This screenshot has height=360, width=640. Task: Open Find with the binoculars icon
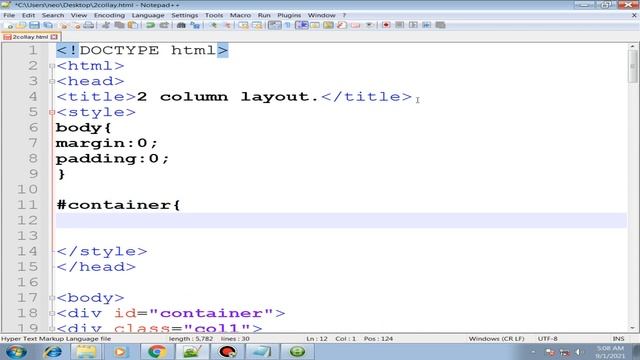(x=181, y=25)
